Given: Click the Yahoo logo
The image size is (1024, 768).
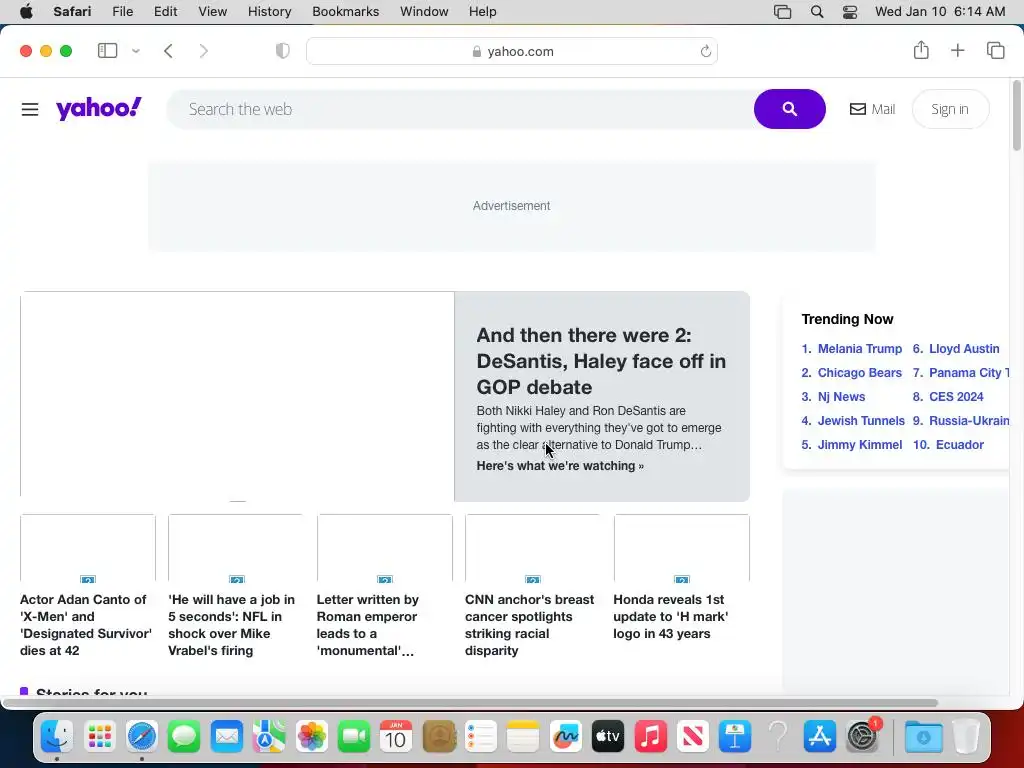Looking at the screenshot, I should [x=99, y=108].
